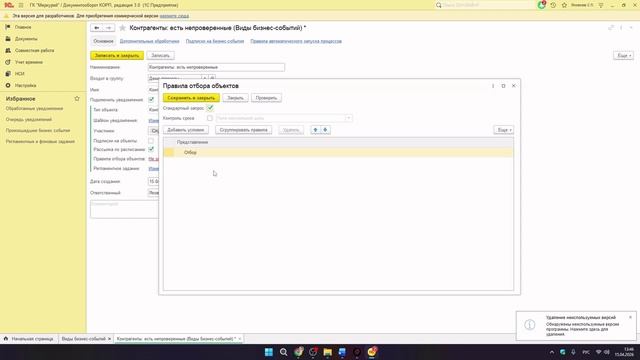Toggle the Подписки на объекты checkbox

click(151, 141)
